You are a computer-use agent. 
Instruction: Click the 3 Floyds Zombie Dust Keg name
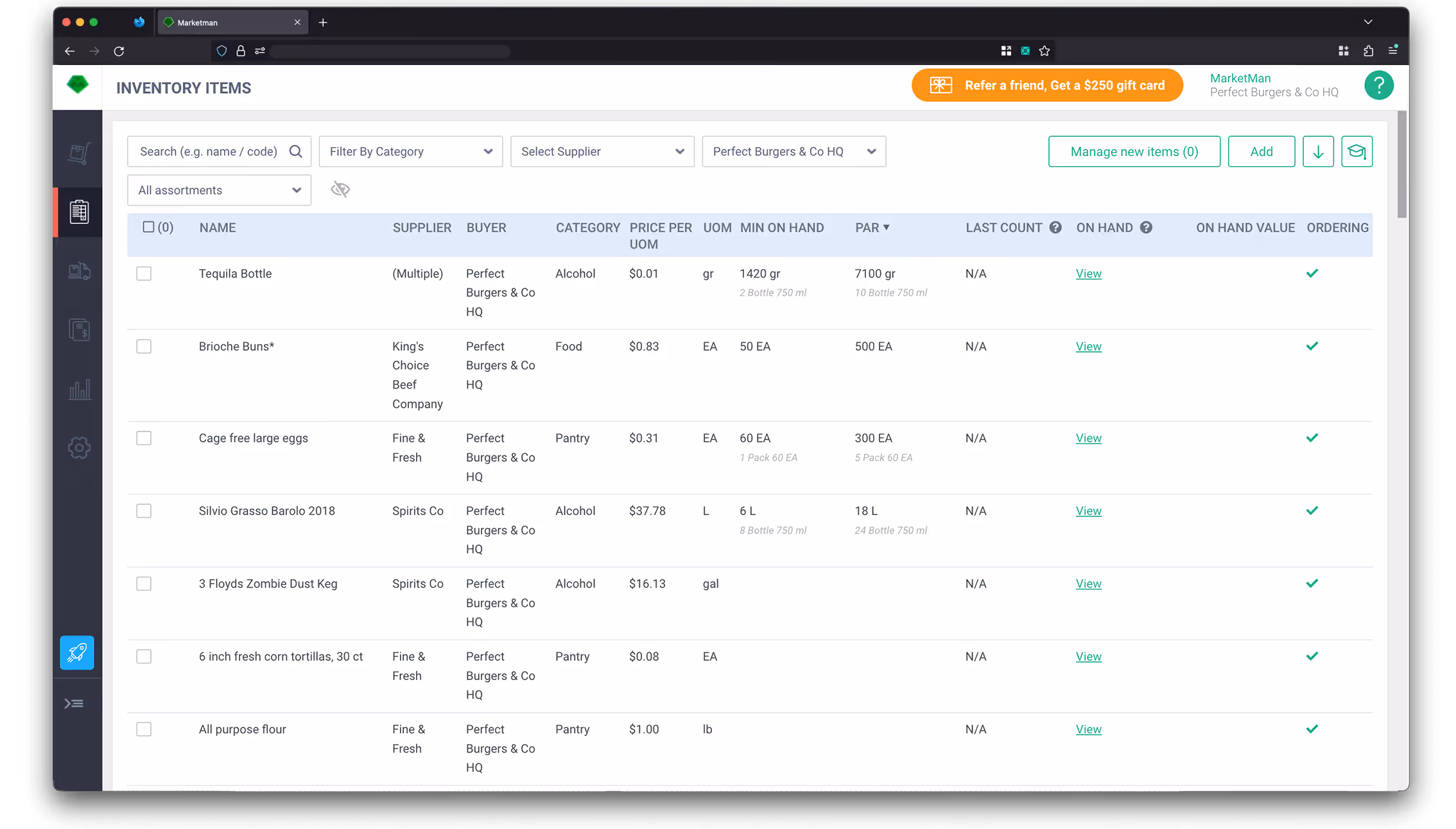(x=268, y=584)
